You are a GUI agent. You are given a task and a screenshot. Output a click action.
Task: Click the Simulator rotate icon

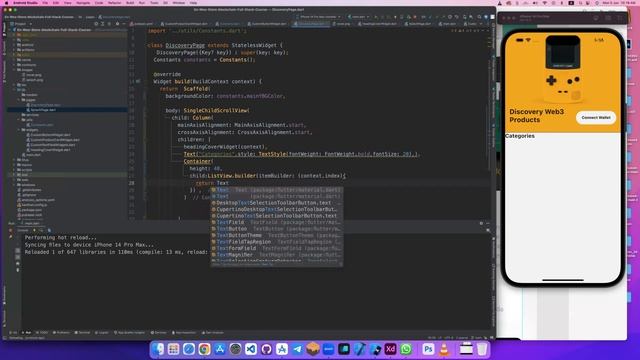point(620,18)
